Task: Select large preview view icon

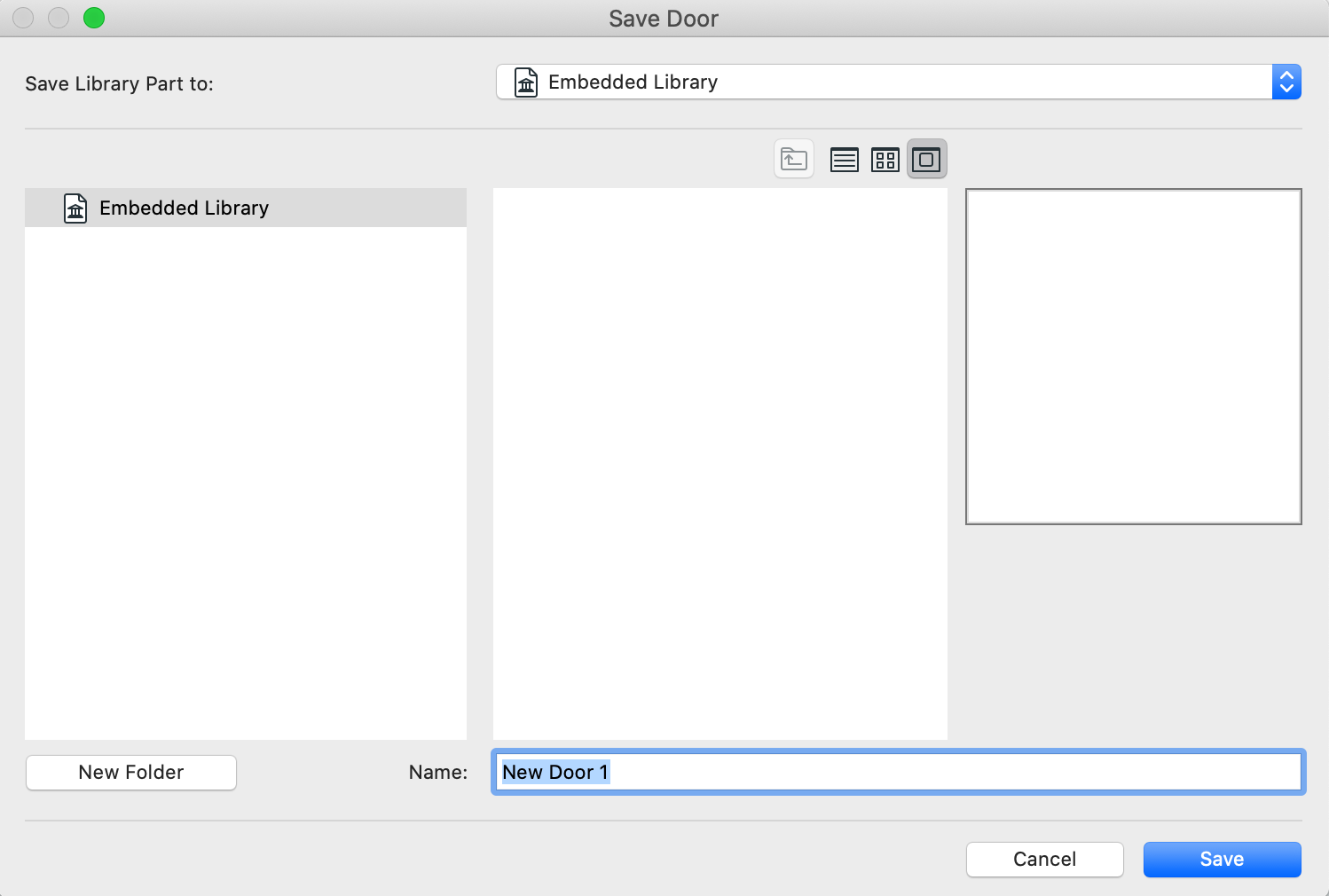Action: [x=926, y=160]
